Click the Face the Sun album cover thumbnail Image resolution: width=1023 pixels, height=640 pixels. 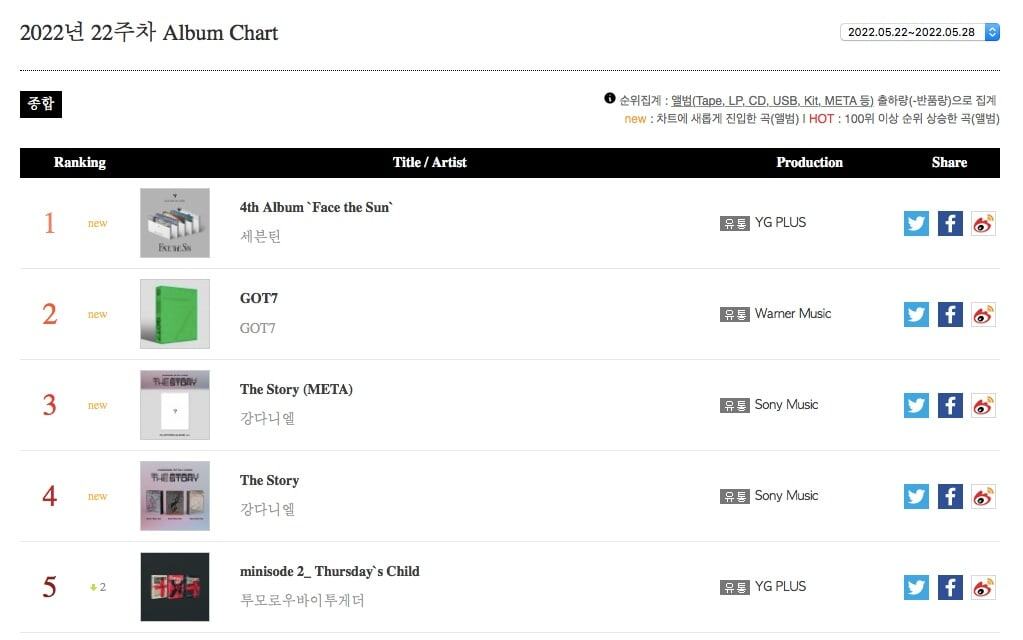coord(175,223)
